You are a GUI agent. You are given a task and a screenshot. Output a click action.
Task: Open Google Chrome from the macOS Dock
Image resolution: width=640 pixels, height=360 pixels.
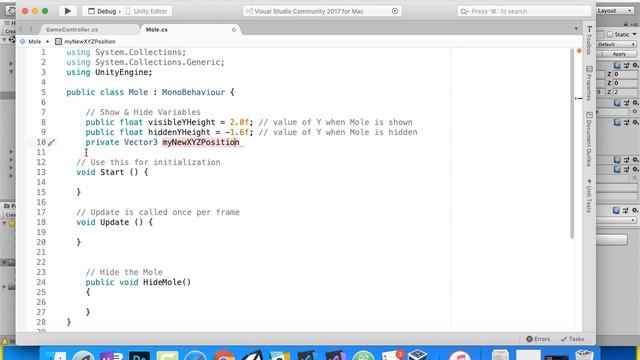coord(224,356)
